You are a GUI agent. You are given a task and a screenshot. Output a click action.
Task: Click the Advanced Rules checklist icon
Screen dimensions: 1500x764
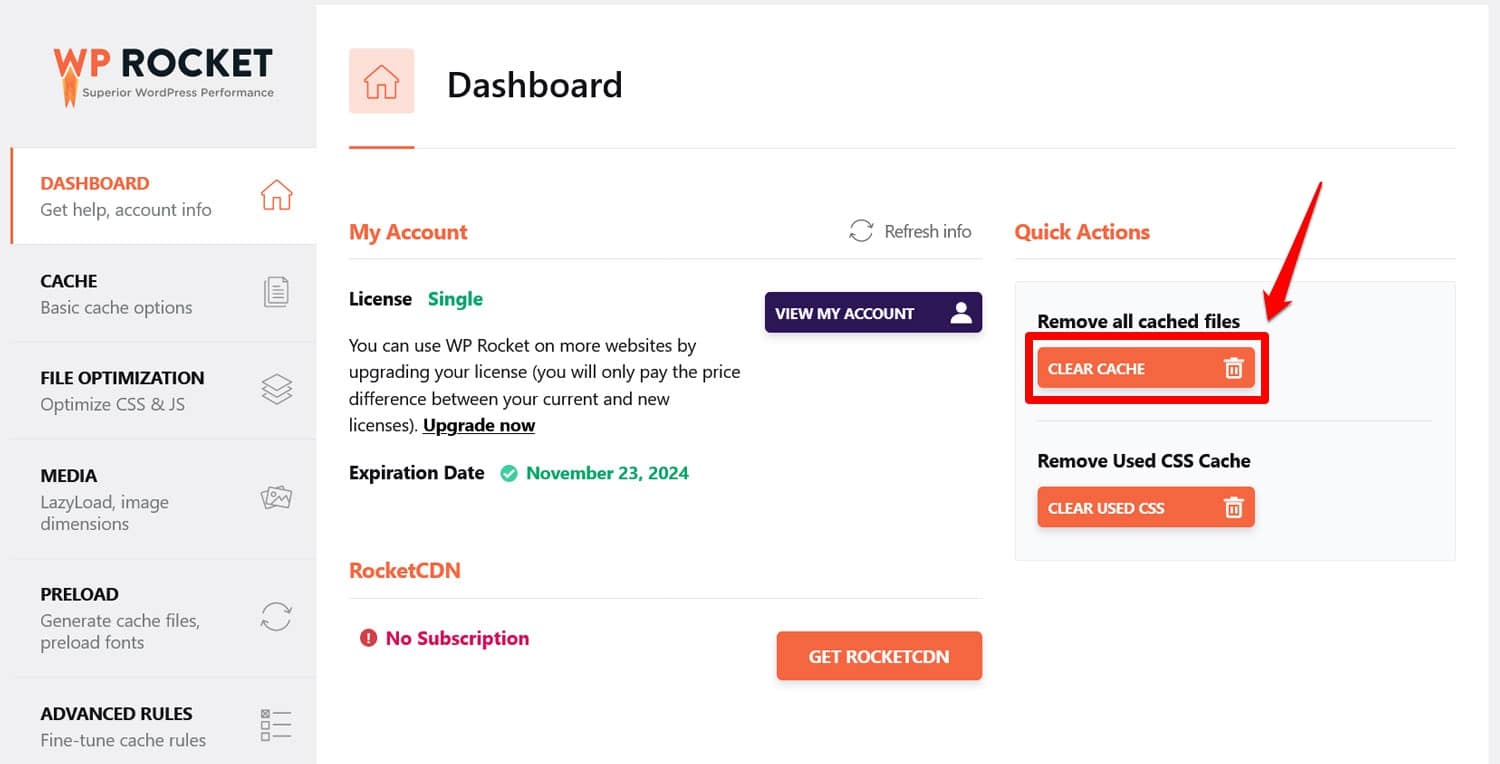tap(276, 725)
